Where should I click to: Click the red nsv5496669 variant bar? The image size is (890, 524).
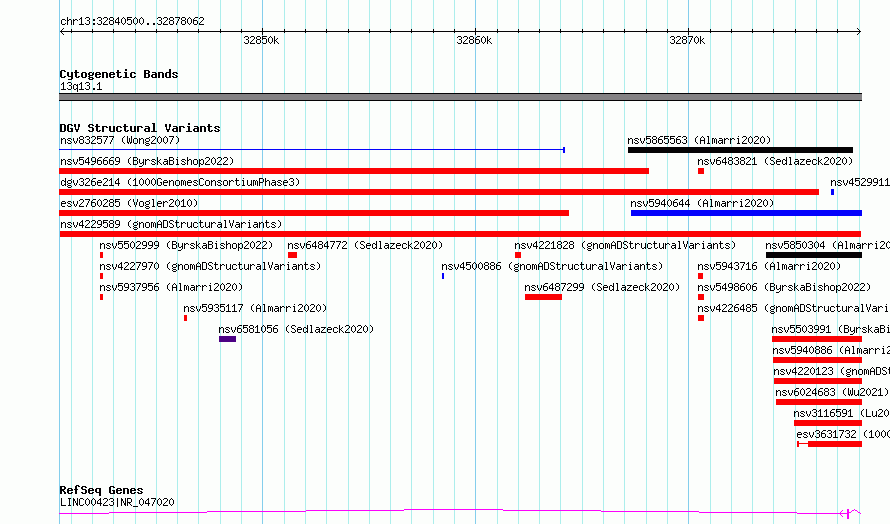[354, 171]
